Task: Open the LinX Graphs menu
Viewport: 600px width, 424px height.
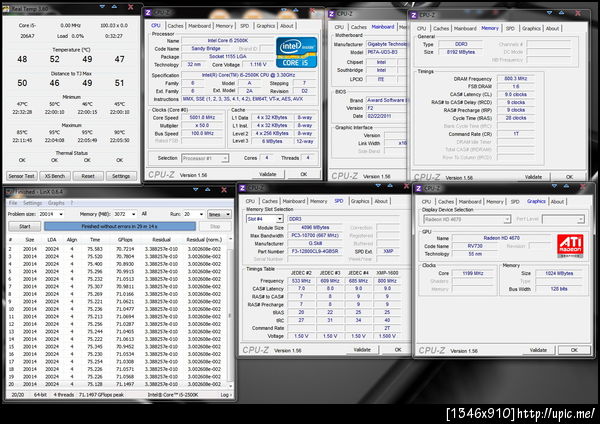Action: (x=56, y=203)
